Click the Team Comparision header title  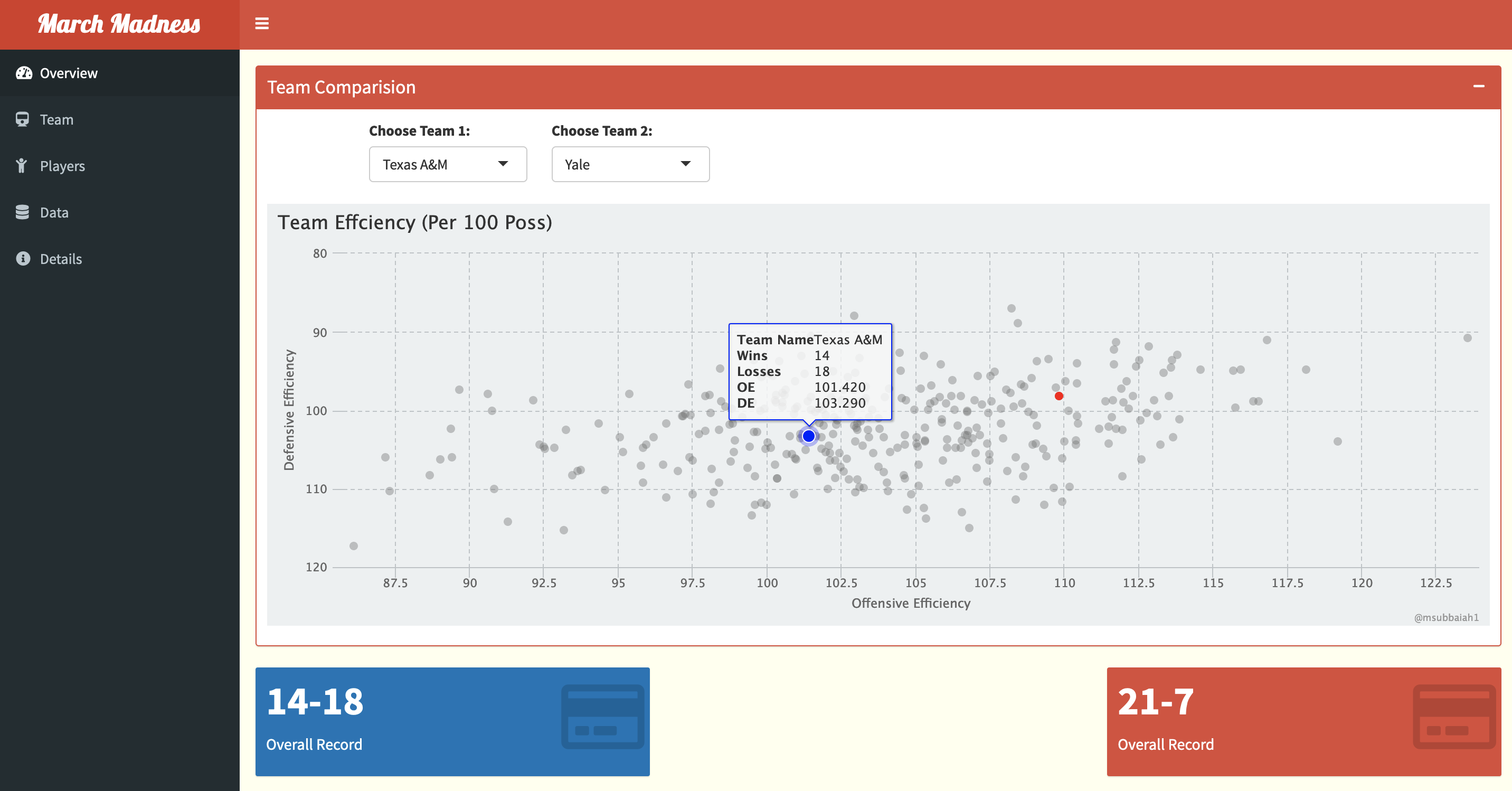point(341,87)
